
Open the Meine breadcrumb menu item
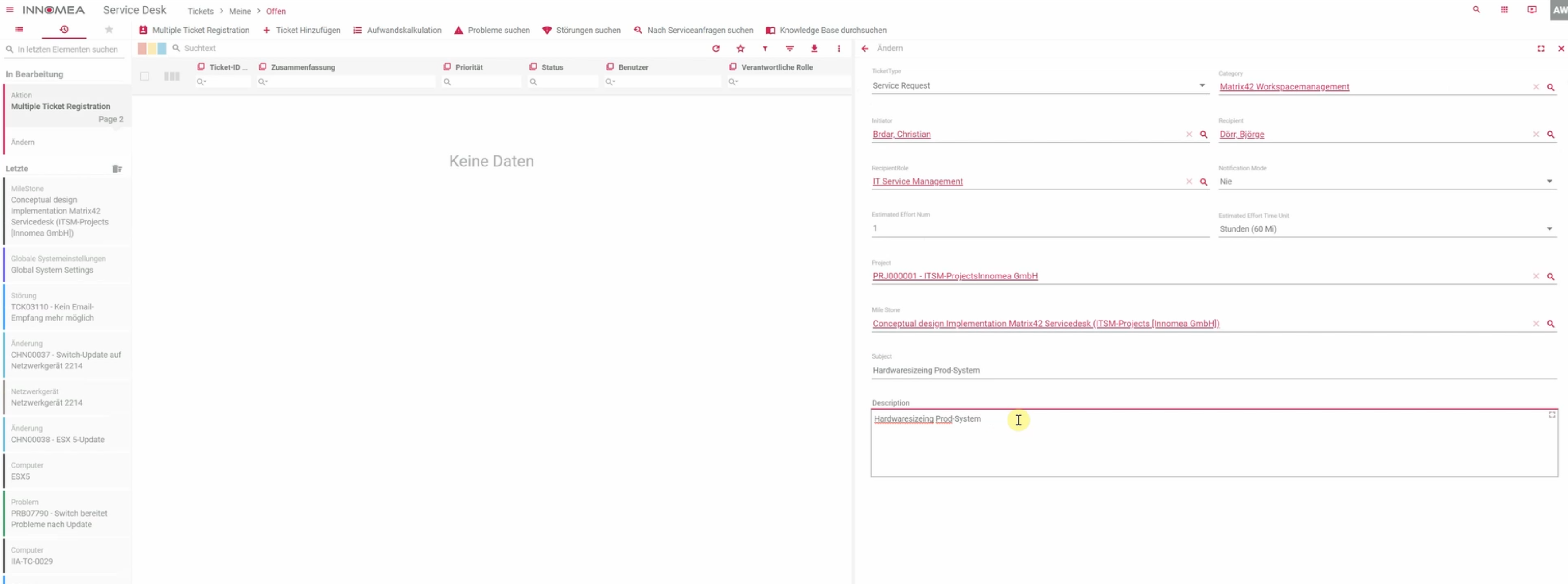pos(241,10)
